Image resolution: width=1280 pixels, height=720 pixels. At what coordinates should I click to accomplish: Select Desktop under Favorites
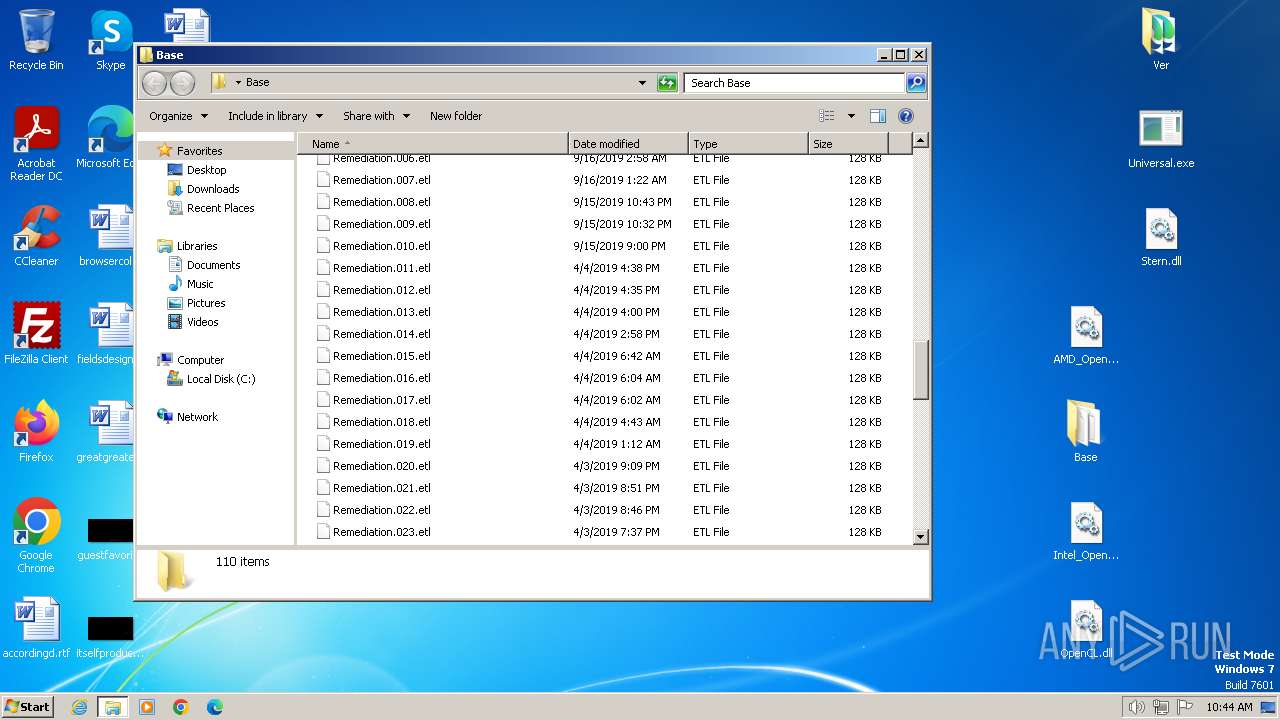pos(206,170)
